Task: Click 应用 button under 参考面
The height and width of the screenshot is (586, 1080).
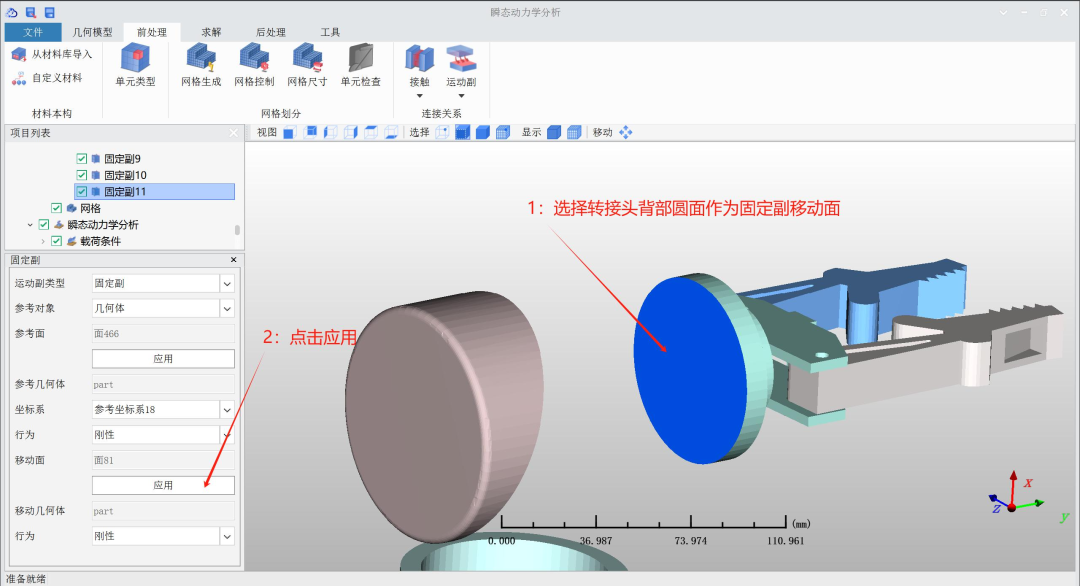Action: [x=163, y=359]
